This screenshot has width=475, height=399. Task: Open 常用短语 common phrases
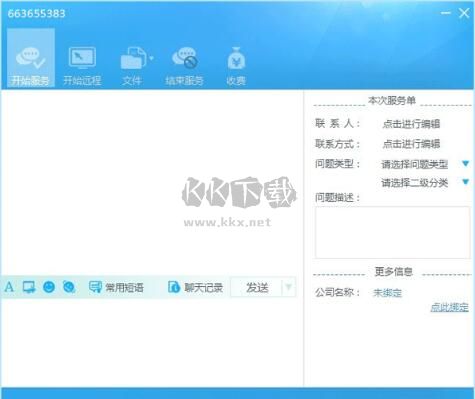[116, 287]
